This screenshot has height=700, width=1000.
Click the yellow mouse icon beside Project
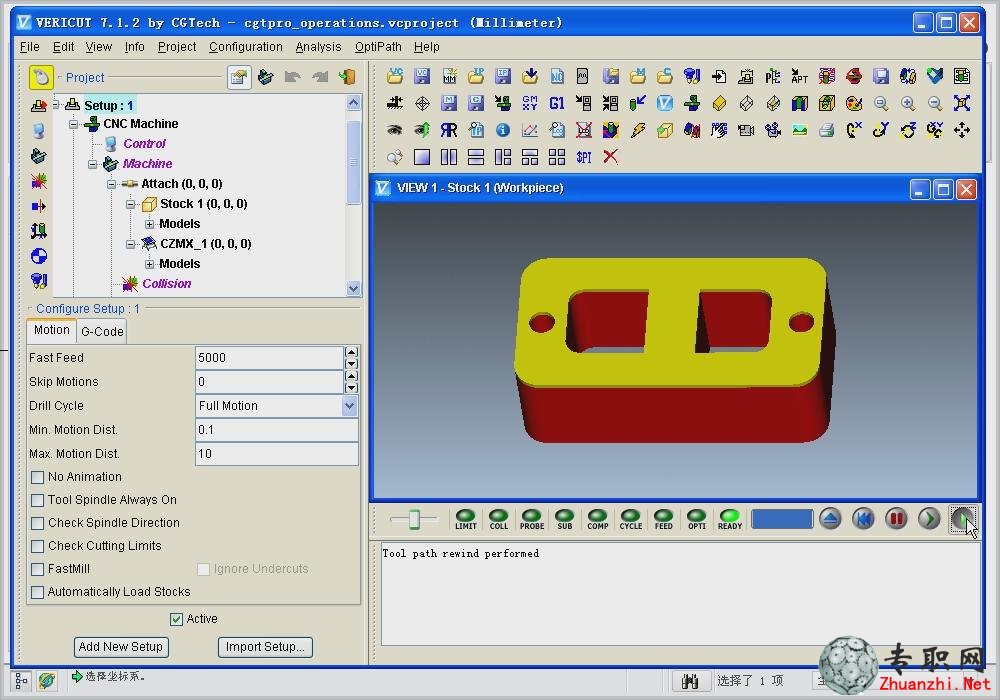[41, 78]
